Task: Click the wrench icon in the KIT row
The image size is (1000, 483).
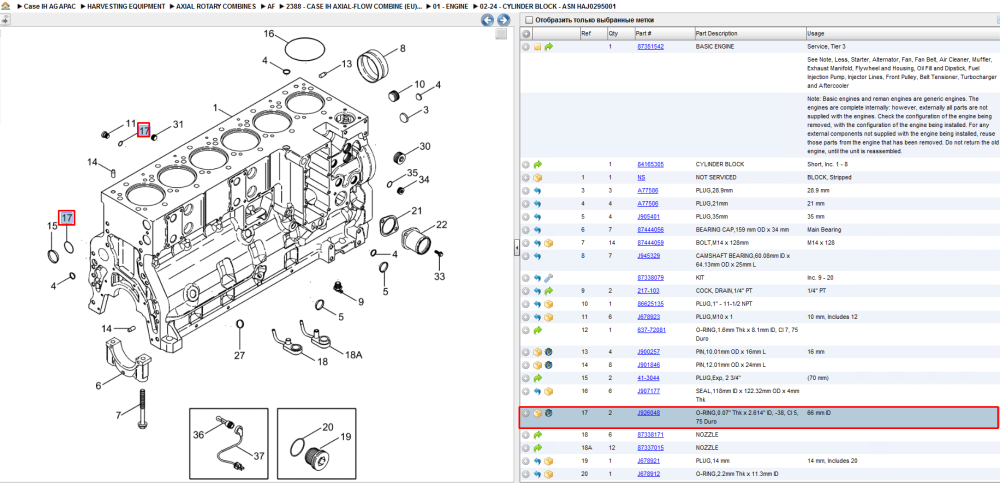Action: click(548, 278)
